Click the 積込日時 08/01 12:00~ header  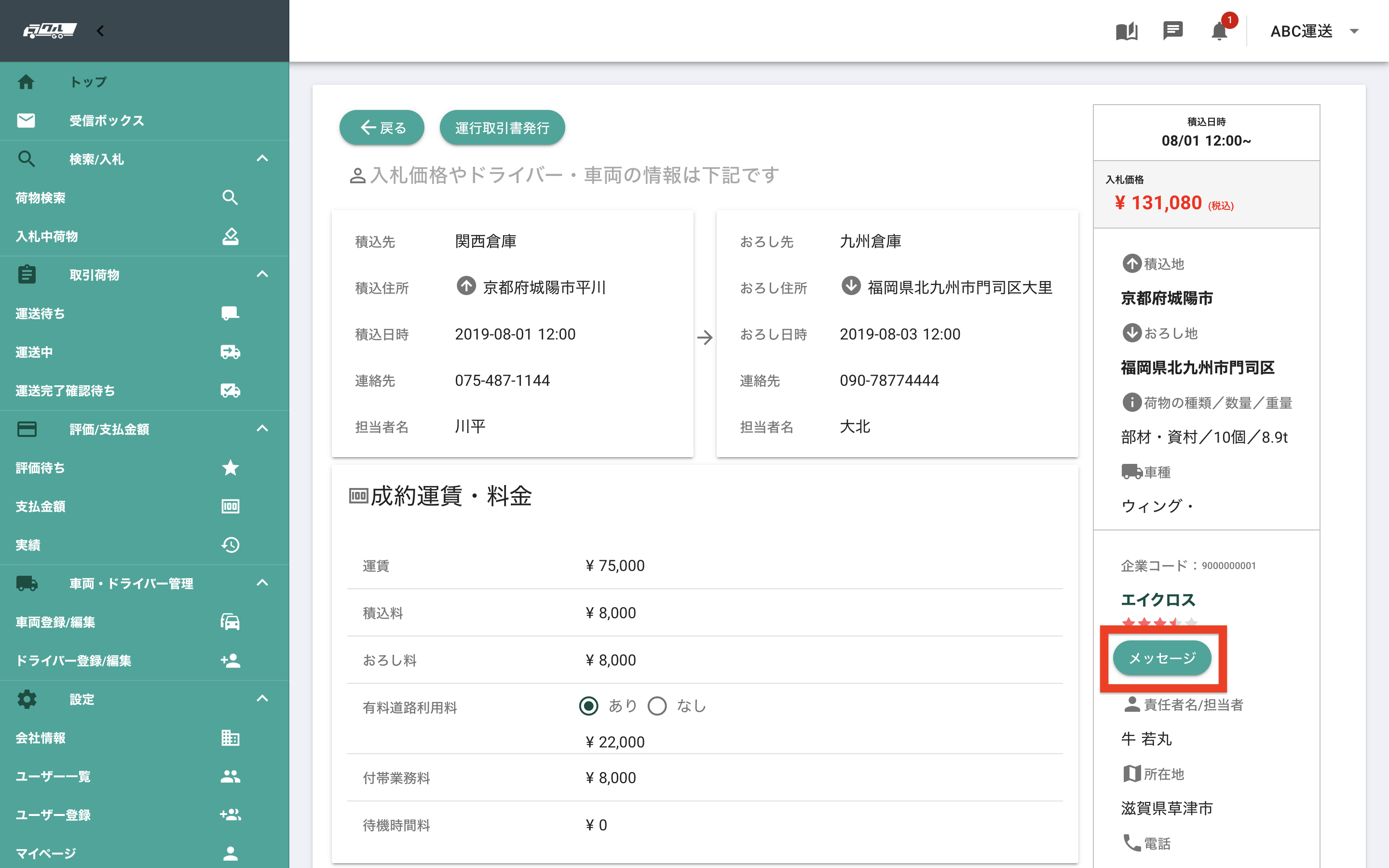click(x=1206, y=133)
